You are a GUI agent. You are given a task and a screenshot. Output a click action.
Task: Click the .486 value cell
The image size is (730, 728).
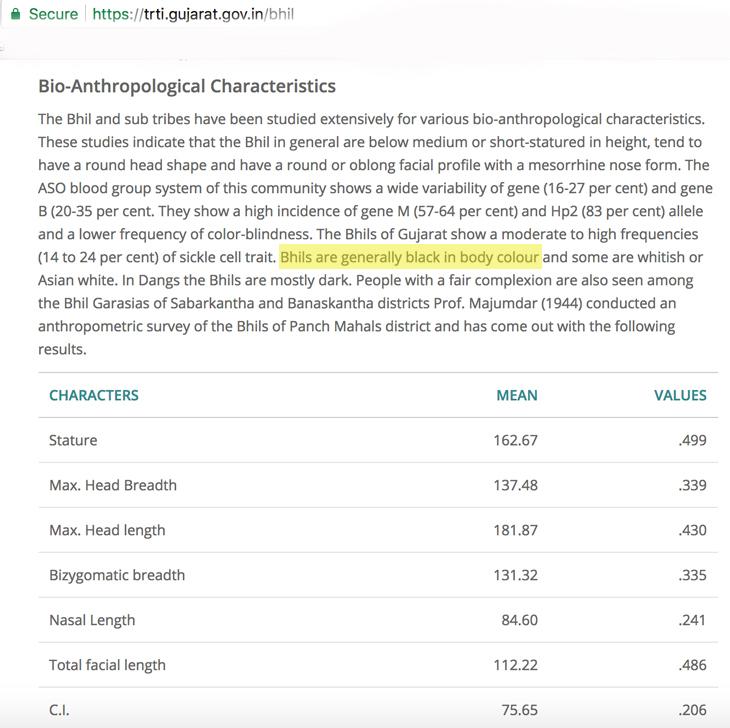point(692,665)
